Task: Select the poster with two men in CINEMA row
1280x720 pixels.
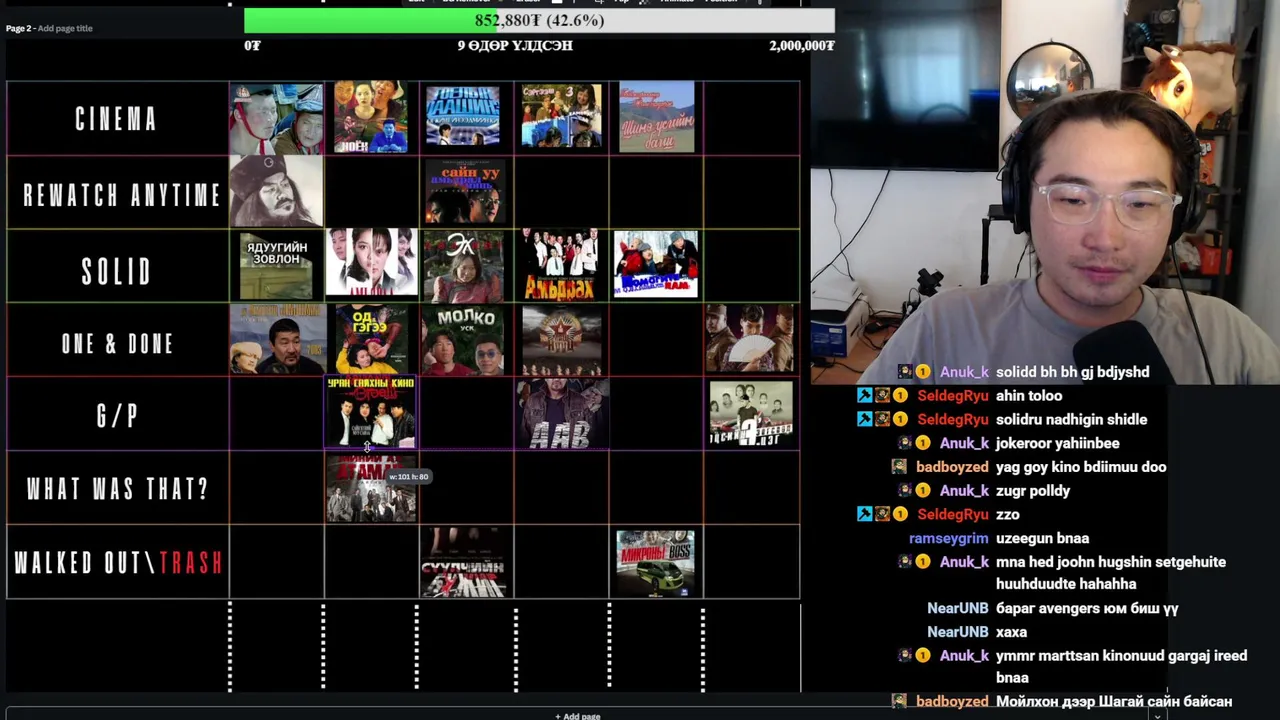Action: click(276, 118)
